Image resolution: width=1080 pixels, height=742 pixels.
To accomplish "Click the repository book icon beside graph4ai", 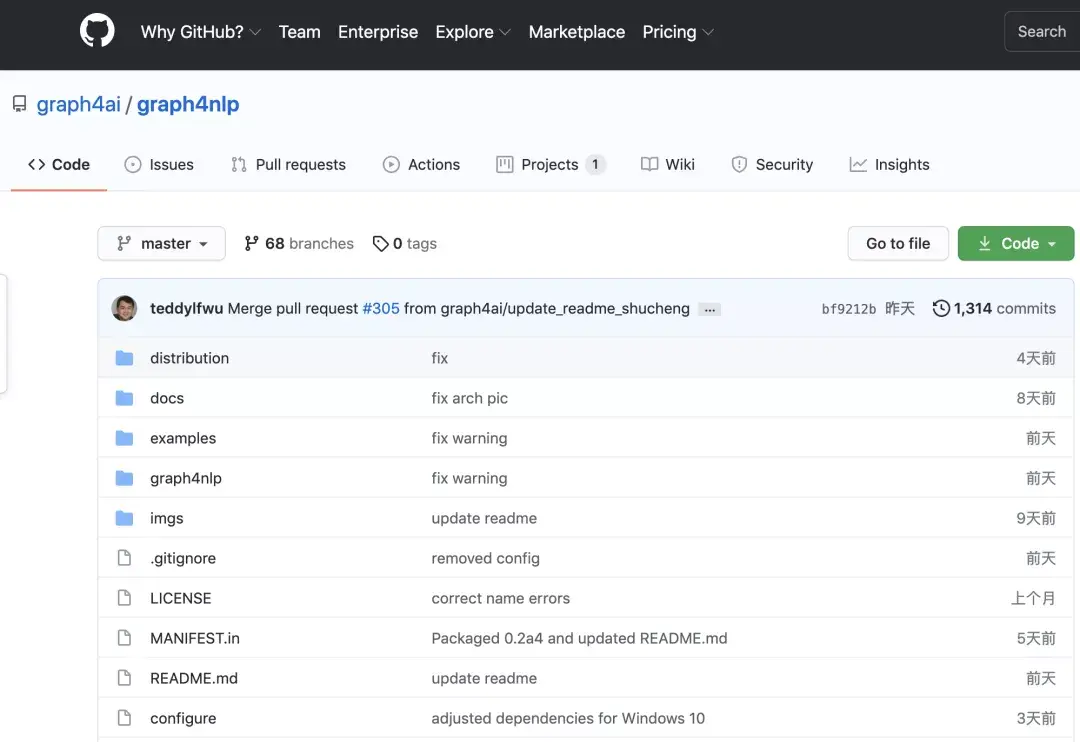I will pyautogui.click(x=19, y=104).
